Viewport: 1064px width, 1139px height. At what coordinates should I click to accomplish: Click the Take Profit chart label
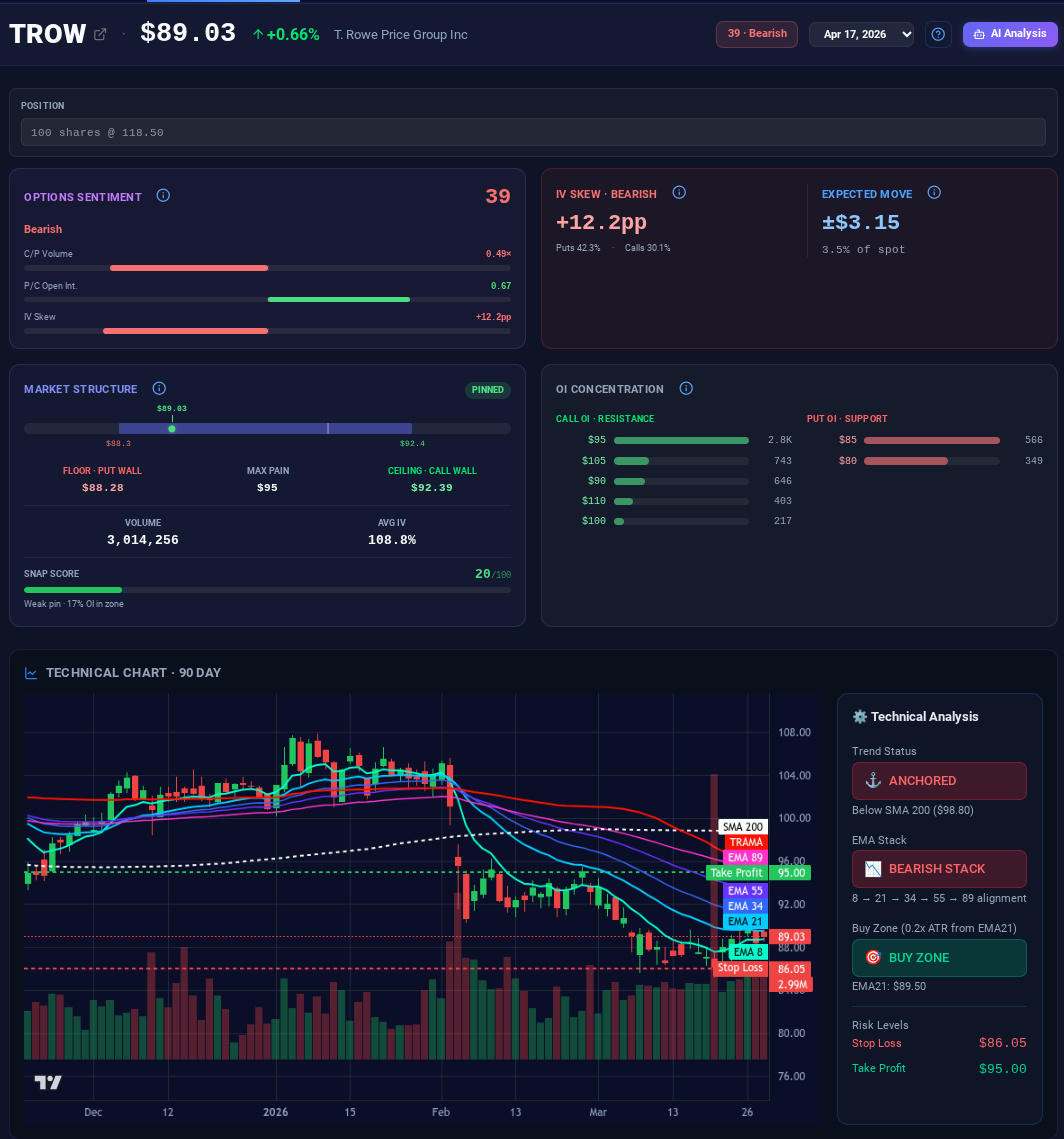[x=736, y=872]
